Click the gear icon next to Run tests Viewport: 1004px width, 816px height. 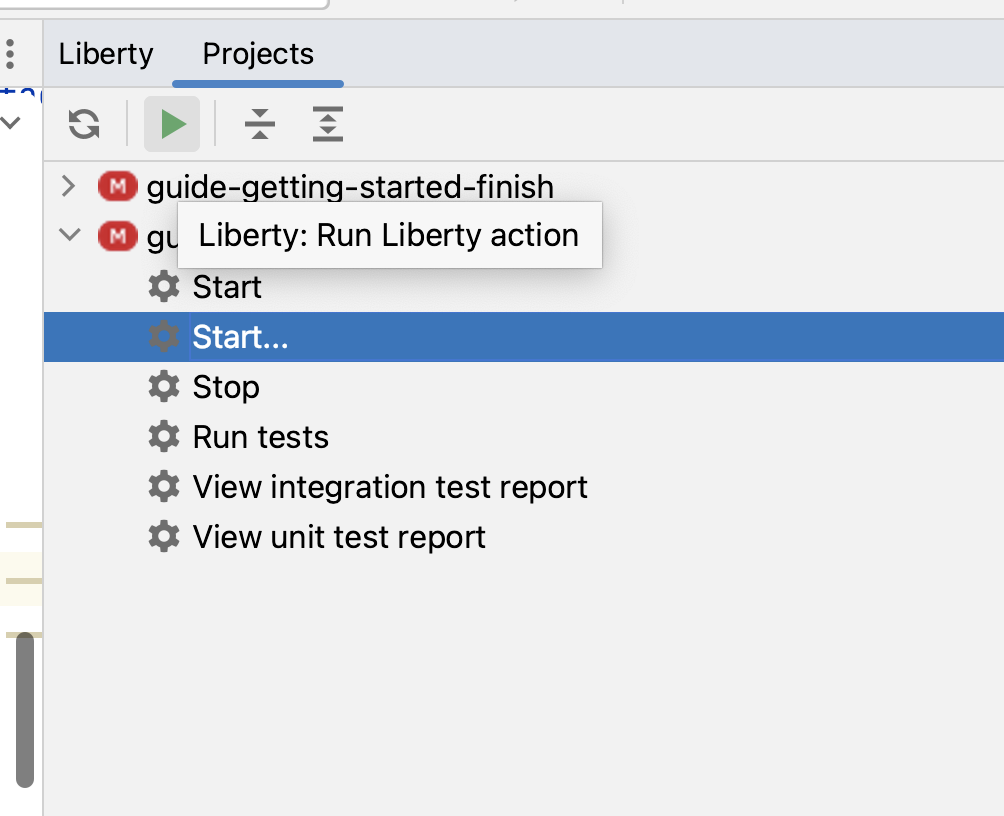pyautogui.click(x=163, y=437)
